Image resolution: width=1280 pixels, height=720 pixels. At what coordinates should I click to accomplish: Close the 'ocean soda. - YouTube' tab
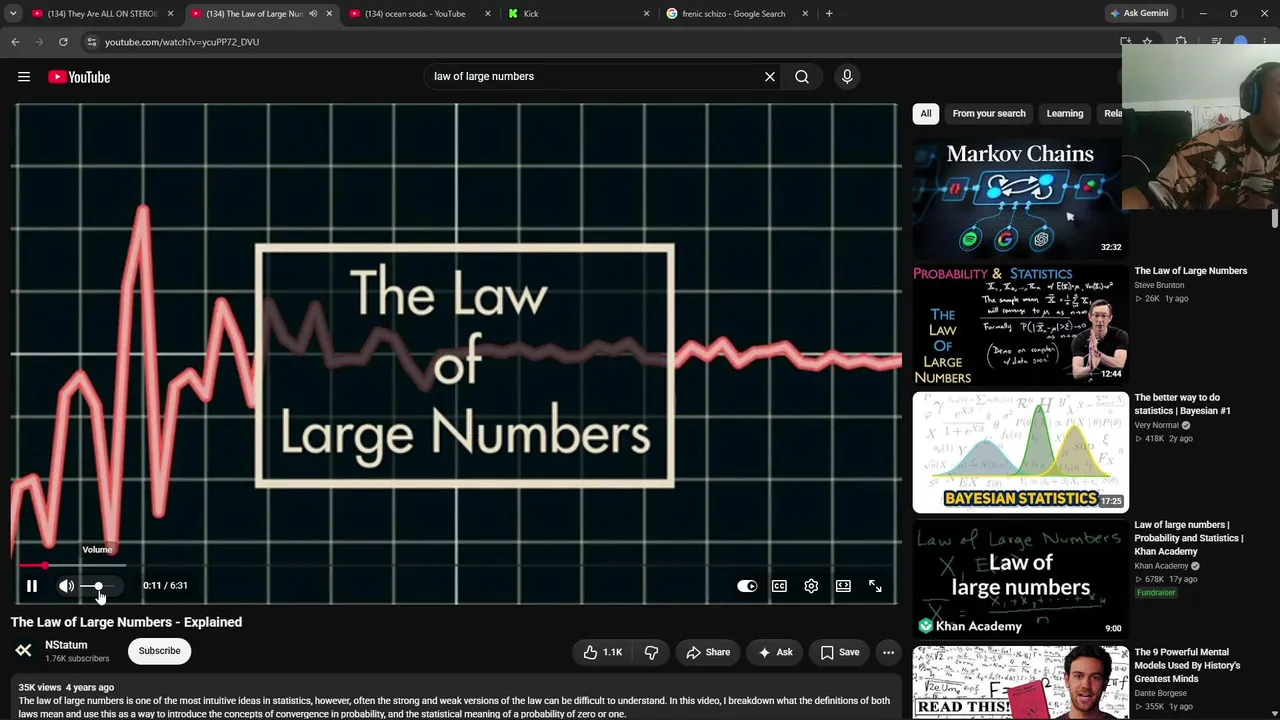click(x=488, y=14)
